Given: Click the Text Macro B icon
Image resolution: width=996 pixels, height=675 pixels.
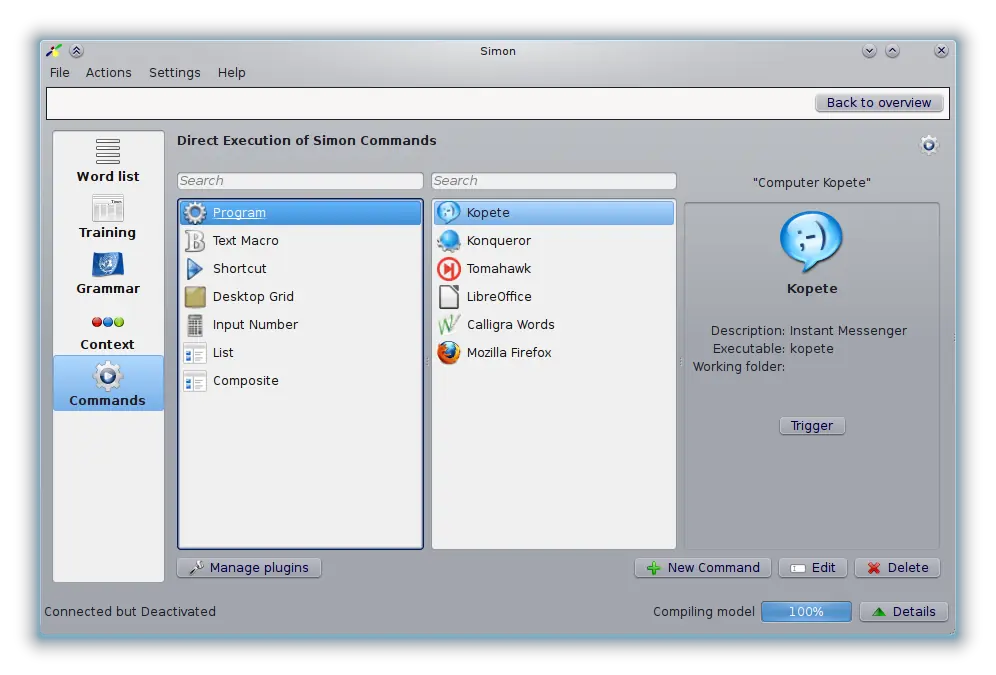Looking at the screenshot, I should tap(195, 241).
